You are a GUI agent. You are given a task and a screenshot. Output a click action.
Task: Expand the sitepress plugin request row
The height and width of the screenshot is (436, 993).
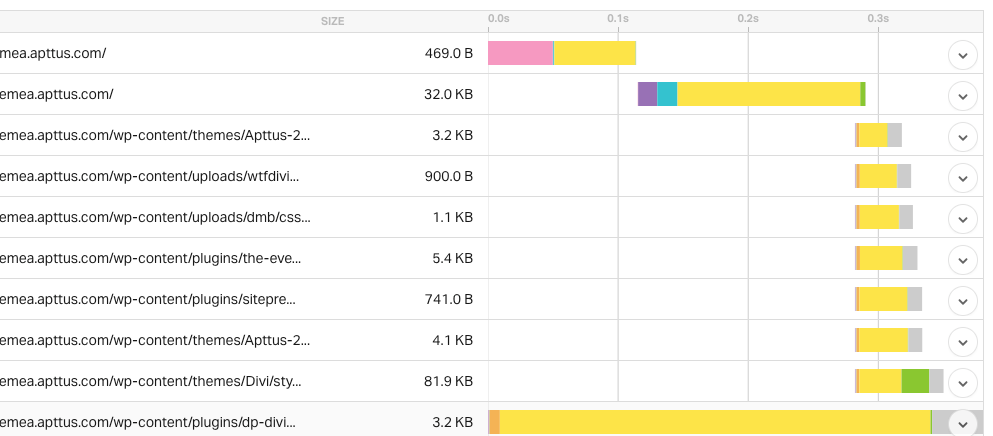coord(963,301)
